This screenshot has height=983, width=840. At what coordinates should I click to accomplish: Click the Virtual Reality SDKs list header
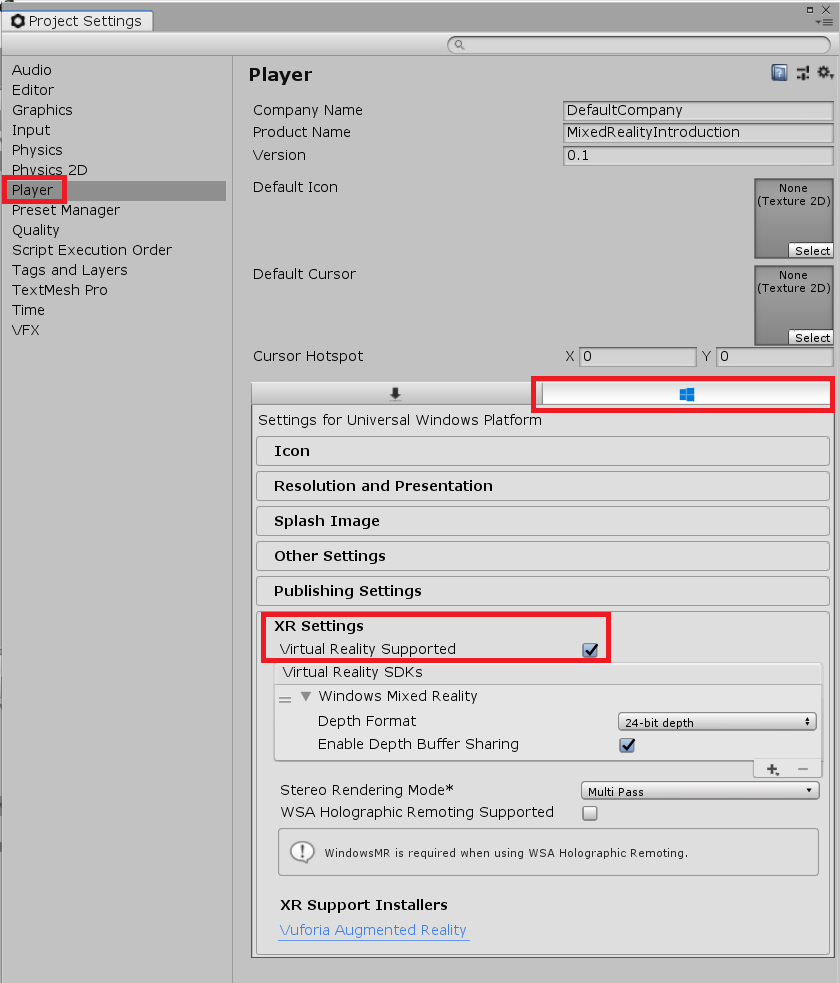tap(548, 673)
